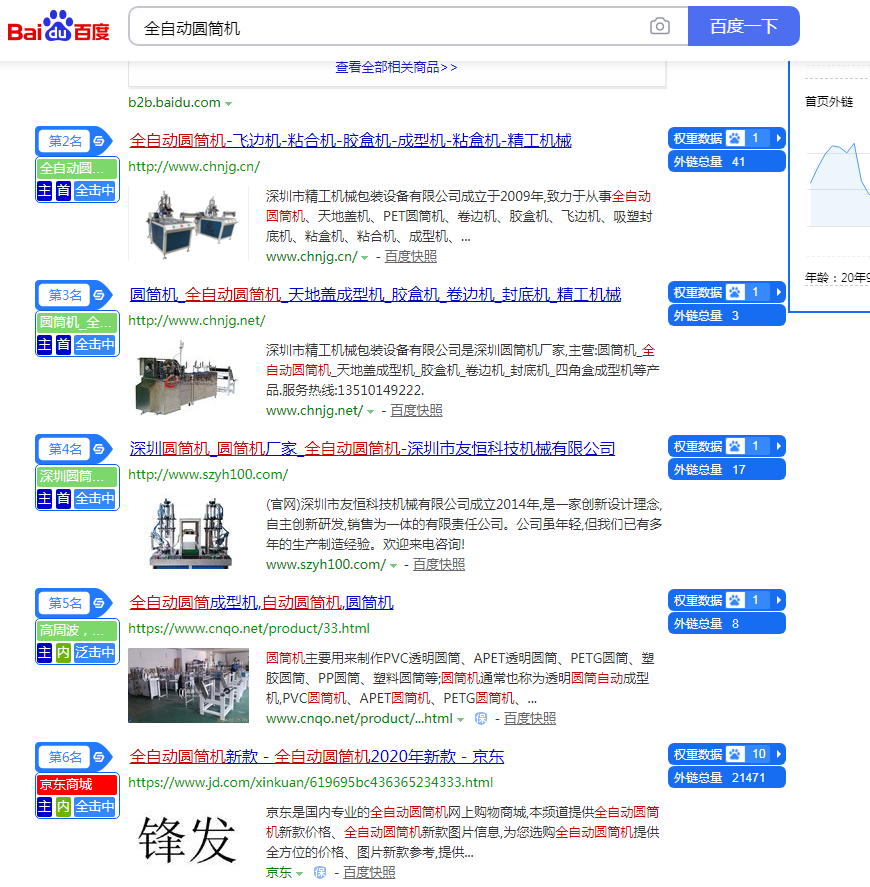Click the blue machine thumbnail for chnjg.cn

coord(188,224)
